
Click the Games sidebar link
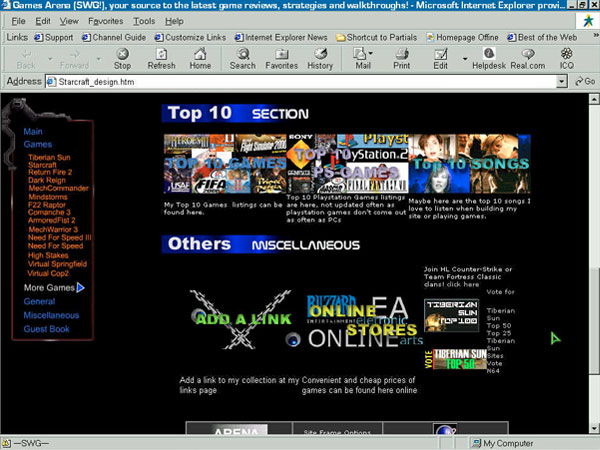(38, 144)
